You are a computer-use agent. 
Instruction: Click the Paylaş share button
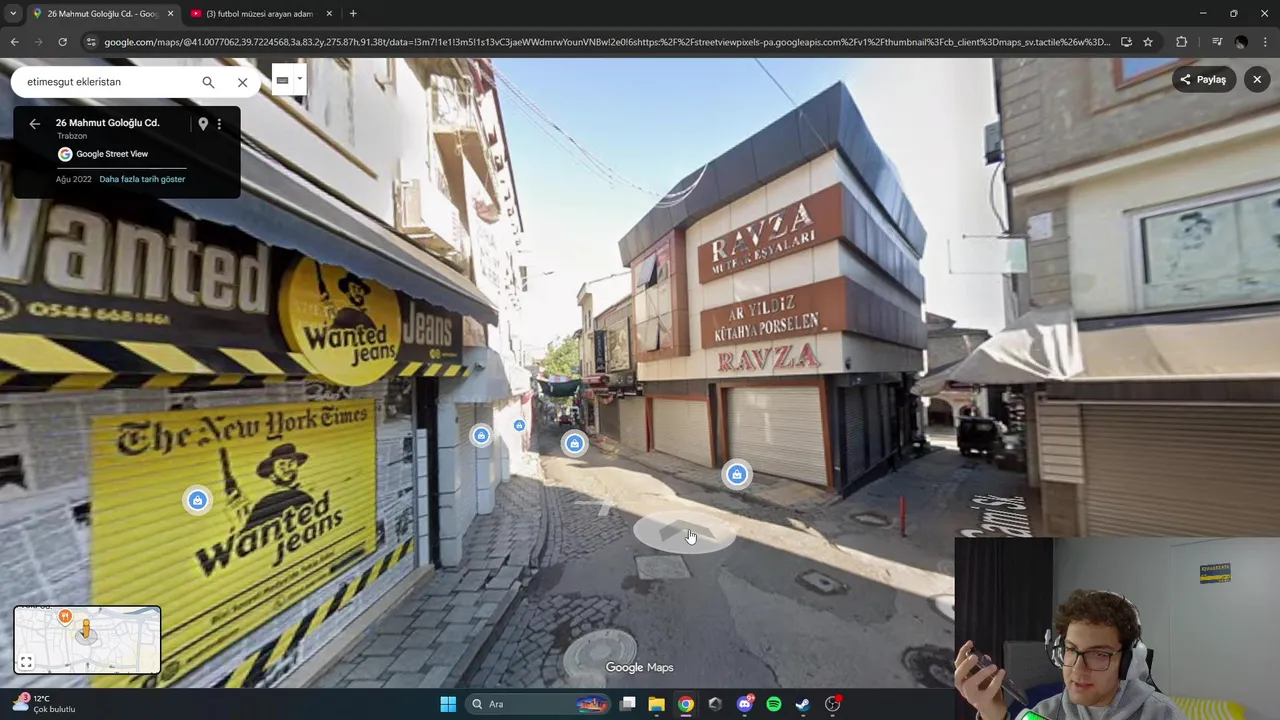pyautogui.click(x=1203, y=79)
